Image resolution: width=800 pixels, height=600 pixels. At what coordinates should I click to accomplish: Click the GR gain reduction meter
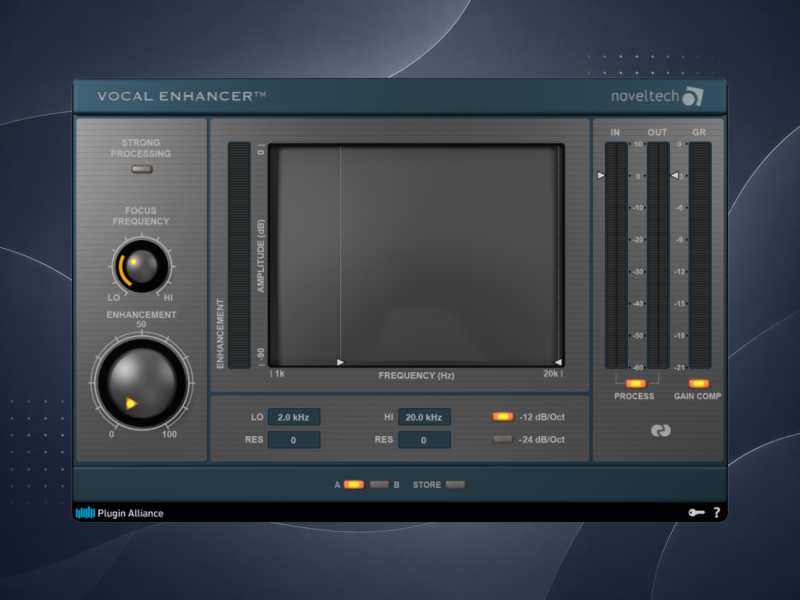pyautogui.click(x=700, y=255)
